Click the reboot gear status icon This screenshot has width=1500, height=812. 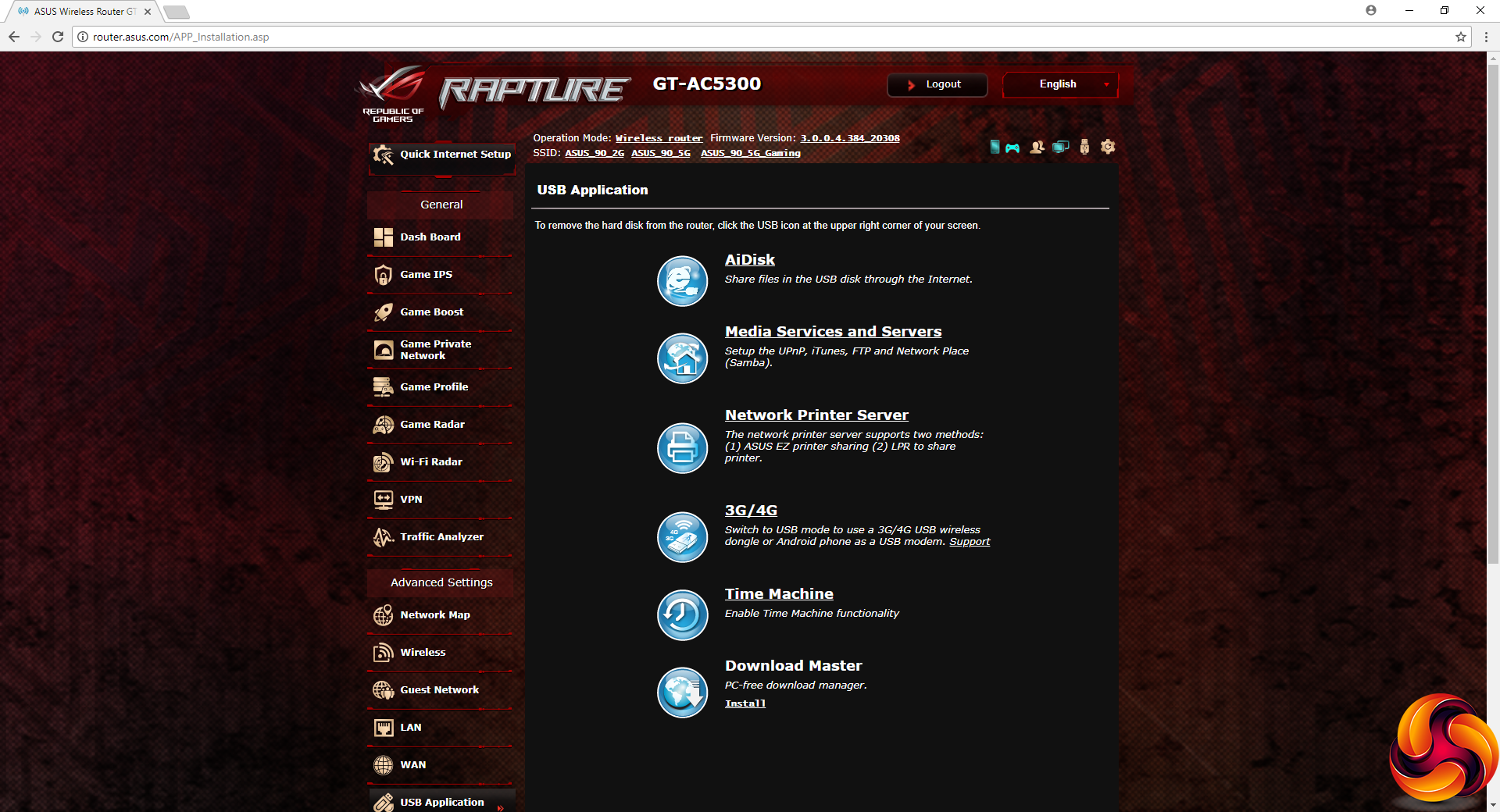coord(1108,147)
